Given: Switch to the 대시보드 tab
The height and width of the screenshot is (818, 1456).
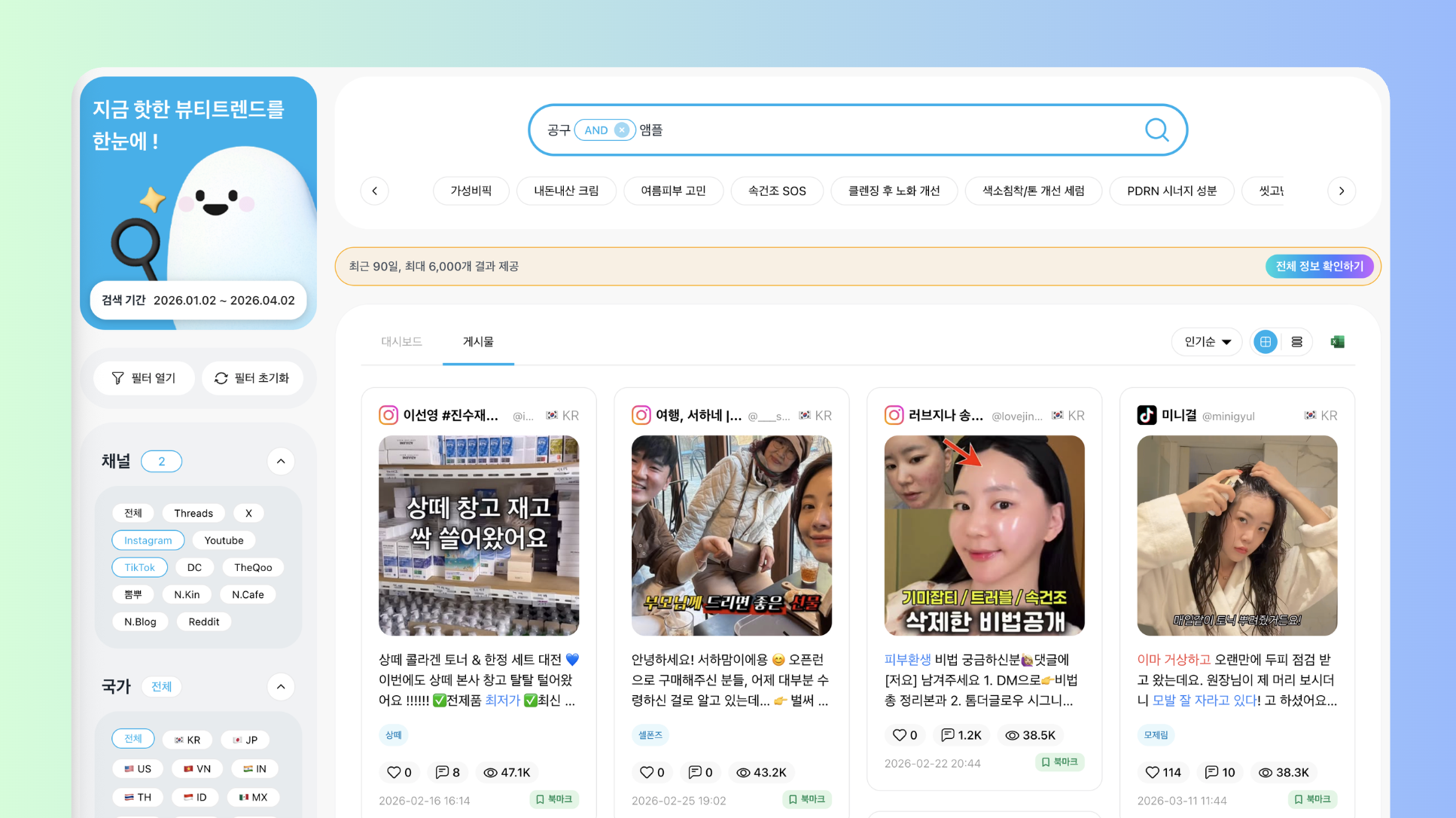Looking at the screenshot, I should tap(401, 342).
